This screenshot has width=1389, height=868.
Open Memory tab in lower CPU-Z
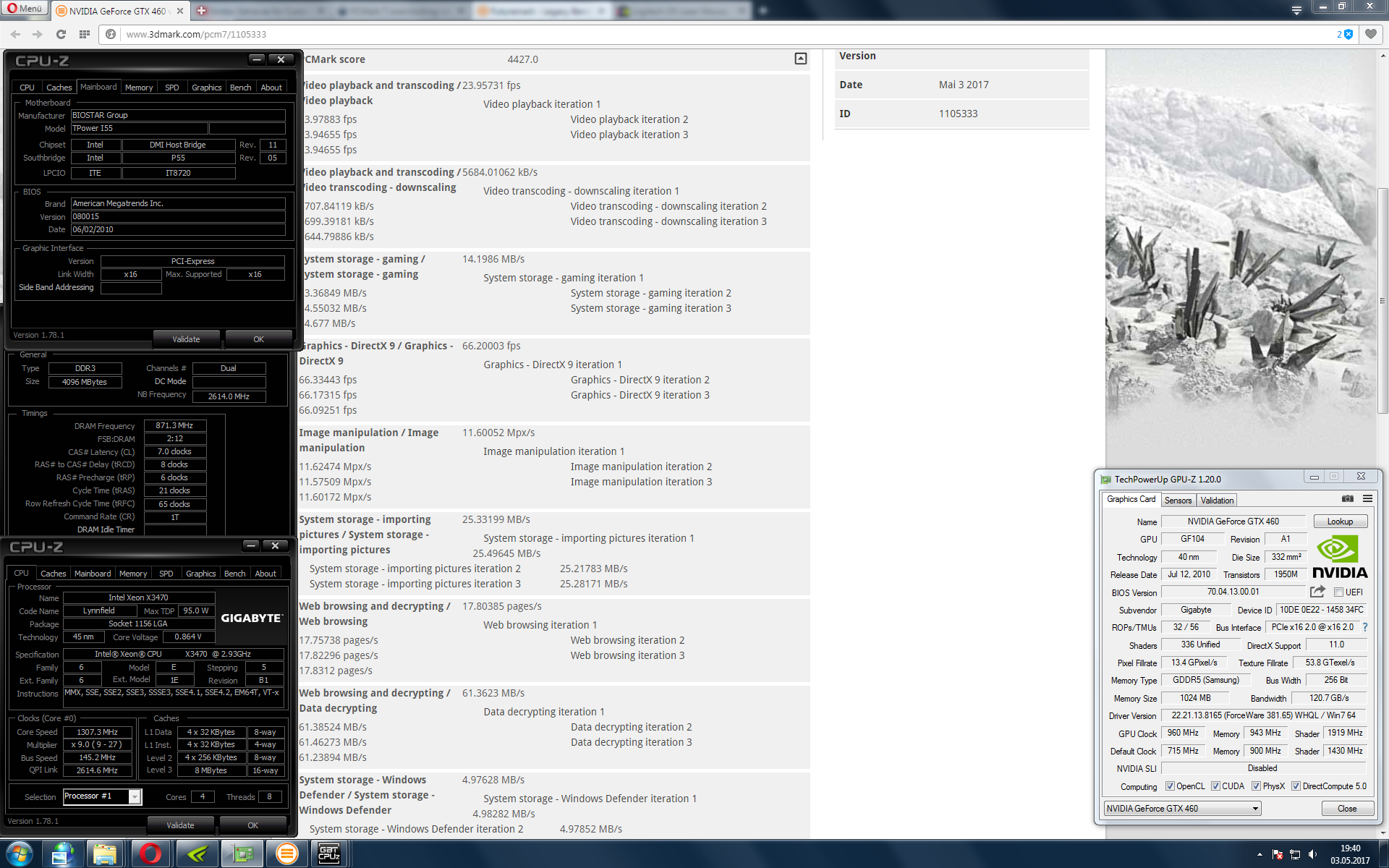point(133,574)
